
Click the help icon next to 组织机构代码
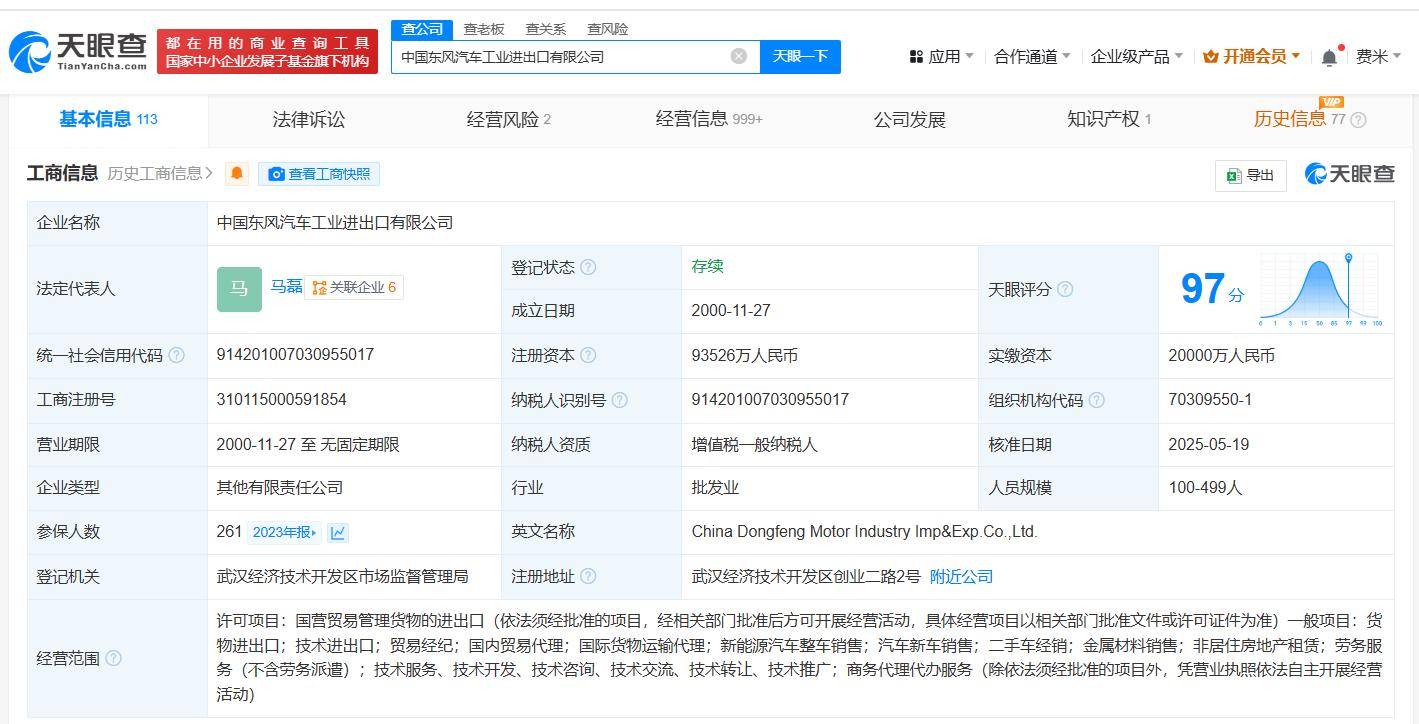1097,400
